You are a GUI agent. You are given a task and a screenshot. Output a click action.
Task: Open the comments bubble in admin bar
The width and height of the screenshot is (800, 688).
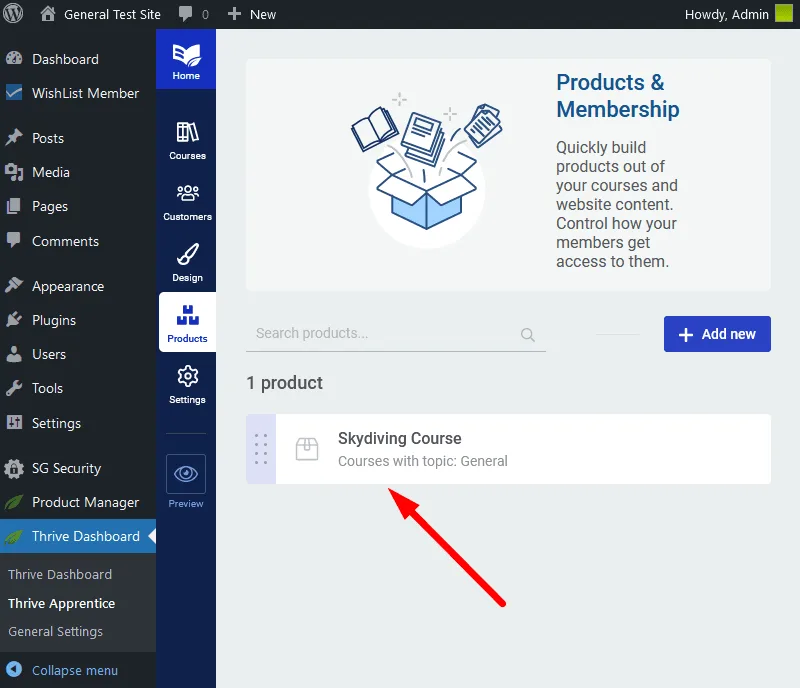[x=190, y=14]
